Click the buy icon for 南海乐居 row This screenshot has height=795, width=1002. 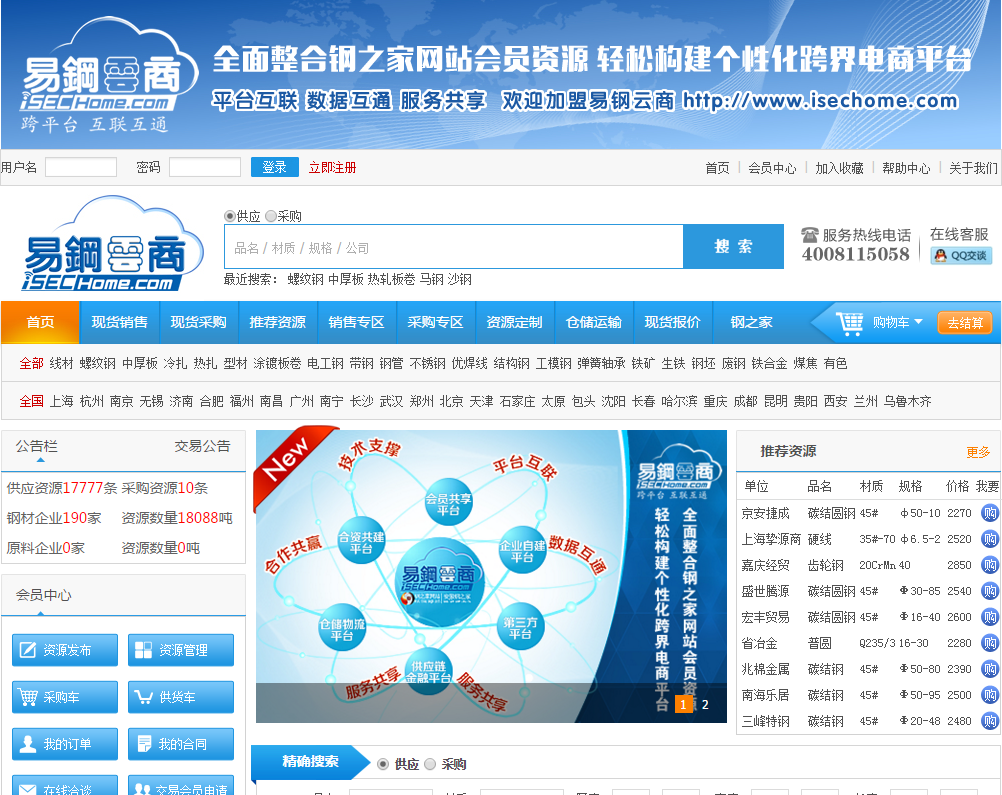tap(989, 695)
